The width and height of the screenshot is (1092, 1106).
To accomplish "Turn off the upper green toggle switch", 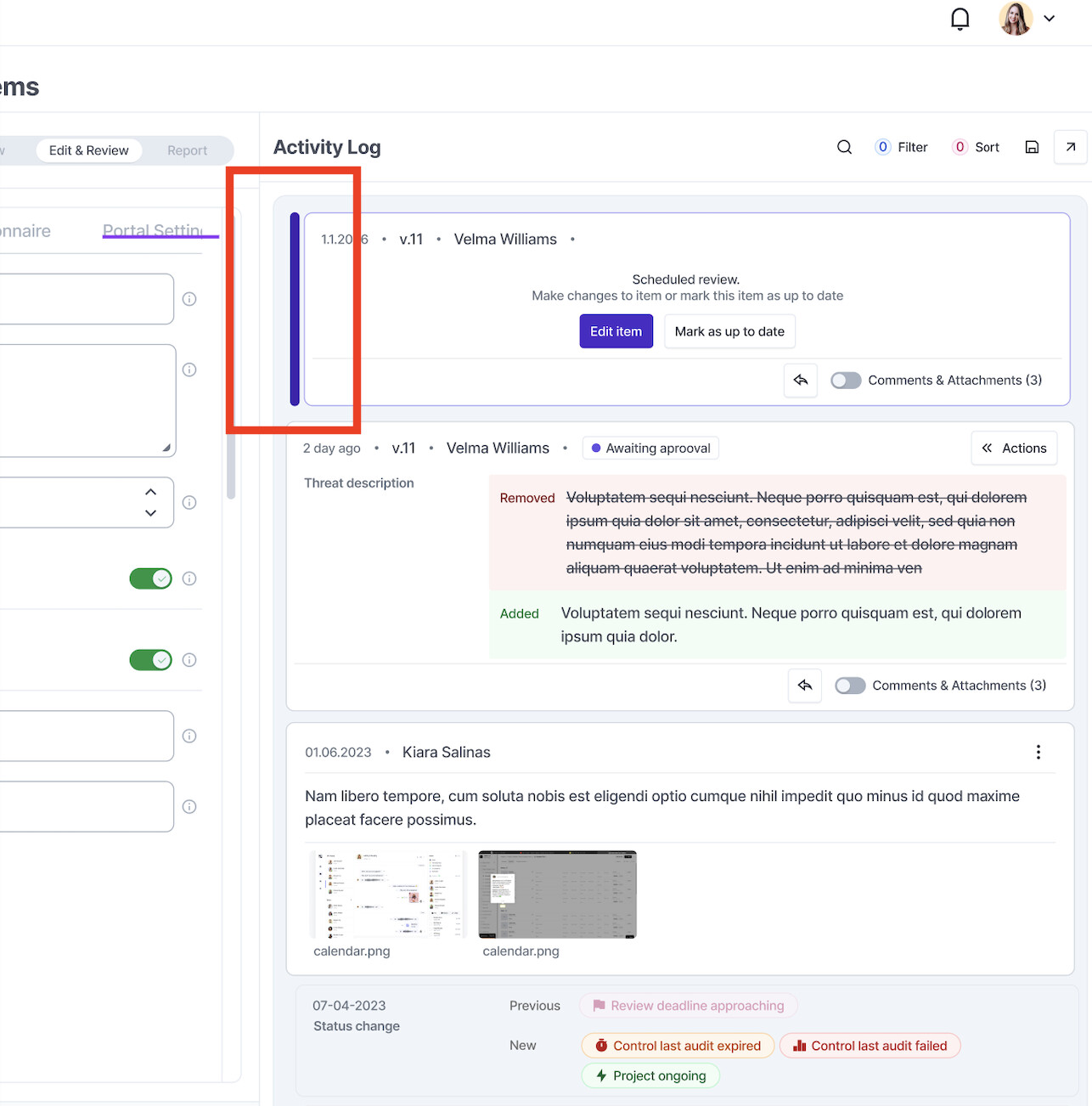I will 150,578.
